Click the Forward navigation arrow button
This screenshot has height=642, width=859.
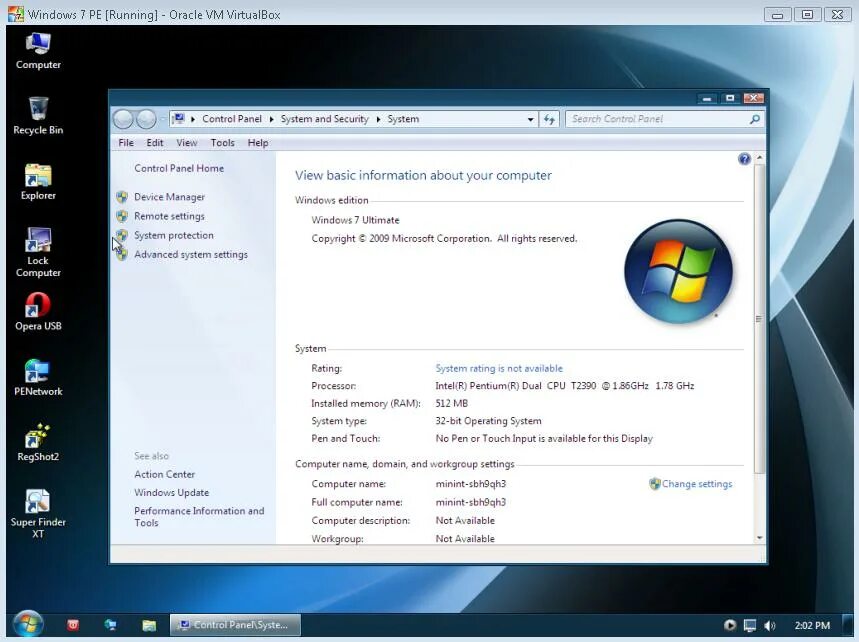(146, 119)
